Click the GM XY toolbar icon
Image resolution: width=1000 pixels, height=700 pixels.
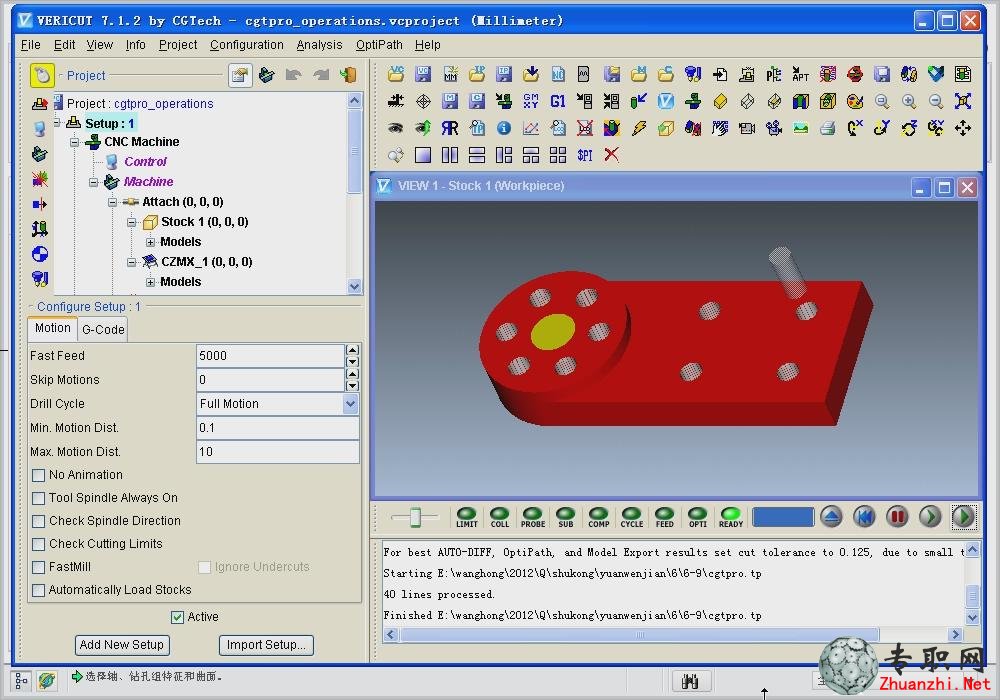[531, 101]
